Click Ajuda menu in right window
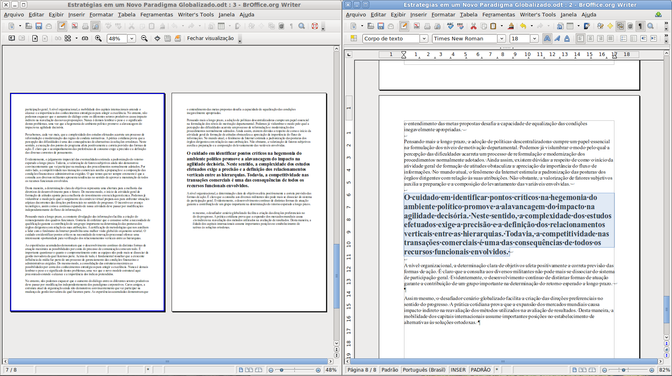 coord(588,14)
